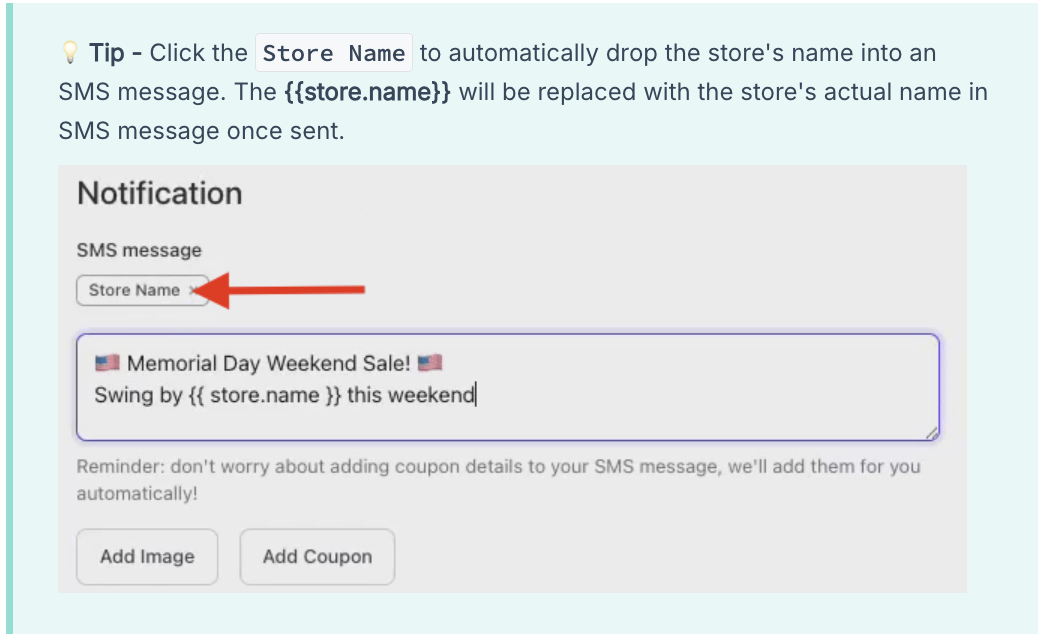Insert the Store Name tag into the message
This screenshot has width=1044, height=640.
click(134, 290)
